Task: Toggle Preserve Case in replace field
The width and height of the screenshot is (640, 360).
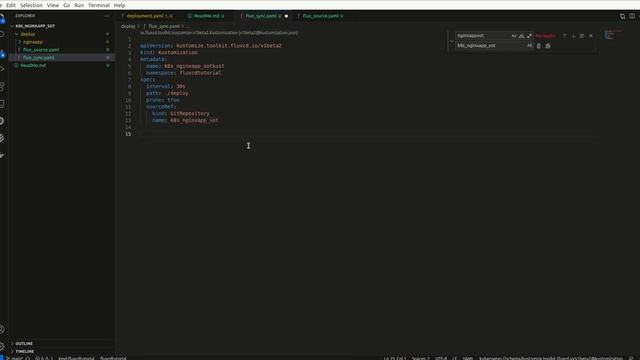Action: coord(529,46)
